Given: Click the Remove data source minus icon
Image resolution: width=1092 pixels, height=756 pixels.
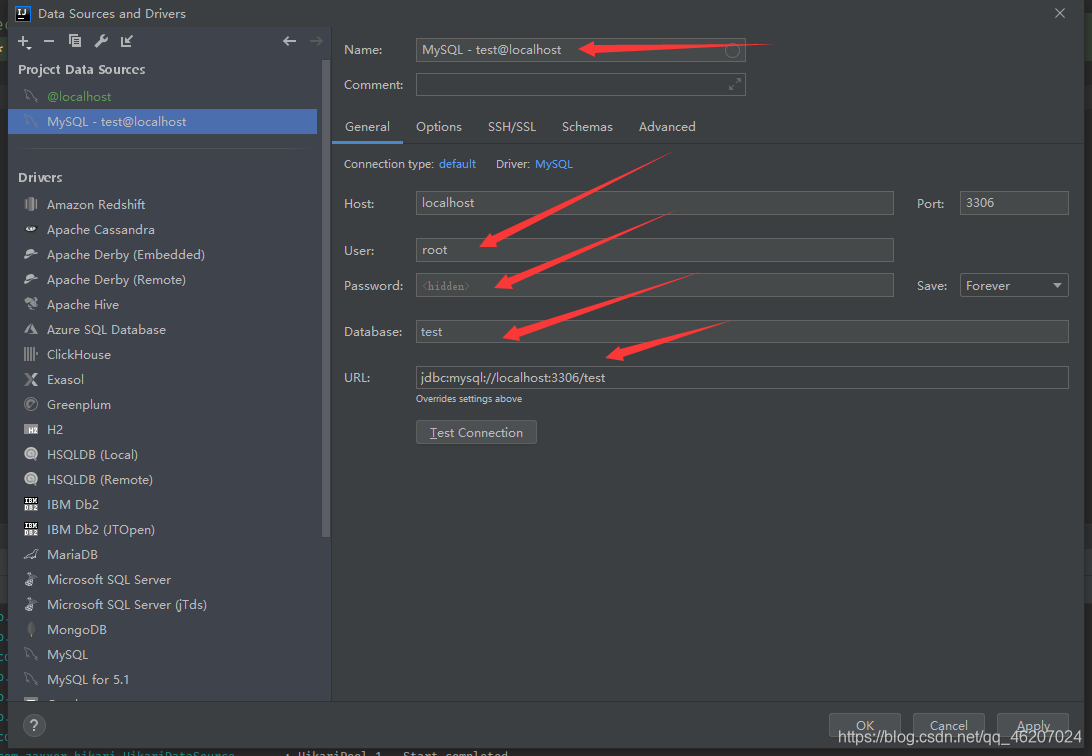Looking at the screenshot, I should [49, 42].
